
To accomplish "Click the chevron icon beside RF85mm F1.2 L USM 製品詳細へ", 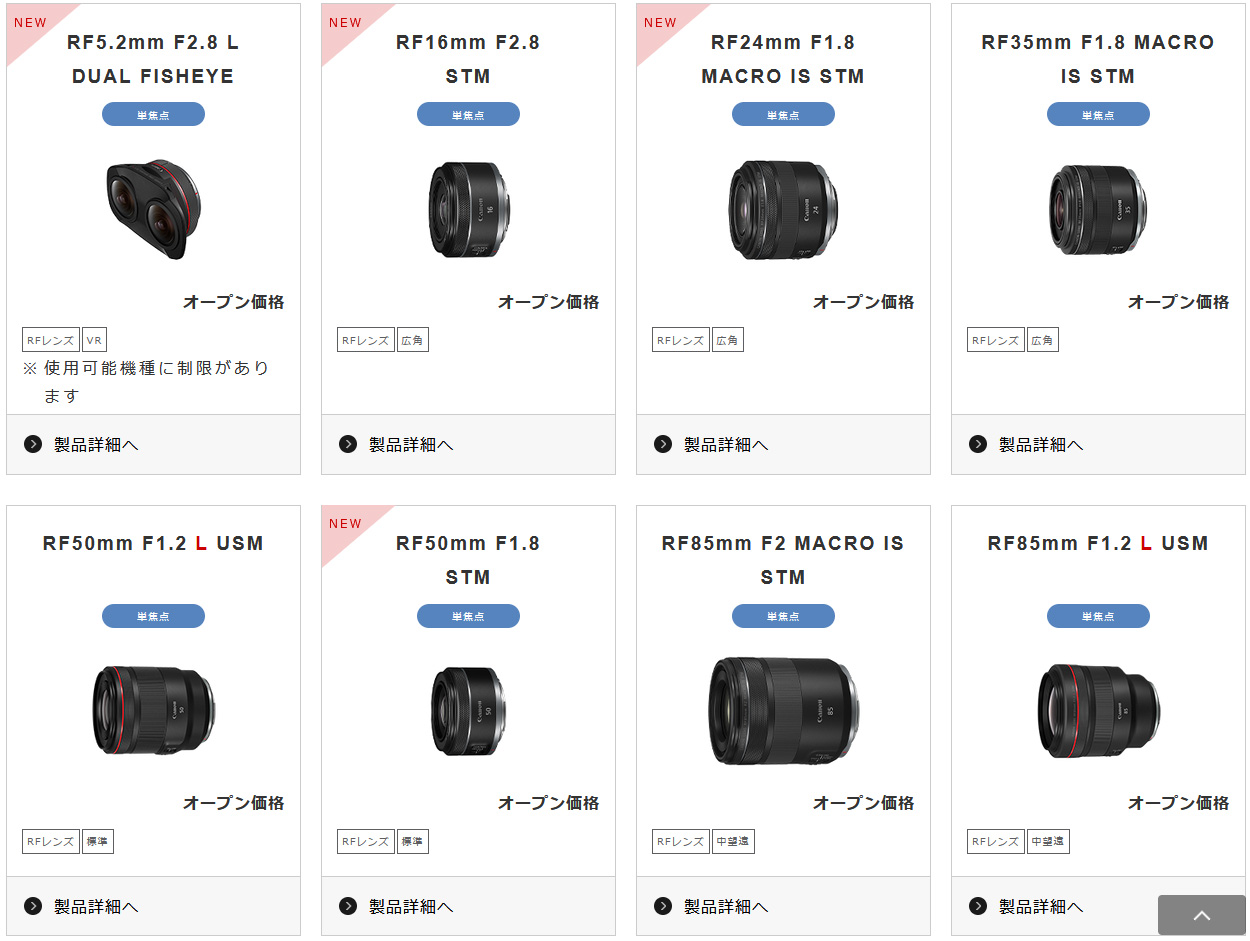I will click(977, 906).
